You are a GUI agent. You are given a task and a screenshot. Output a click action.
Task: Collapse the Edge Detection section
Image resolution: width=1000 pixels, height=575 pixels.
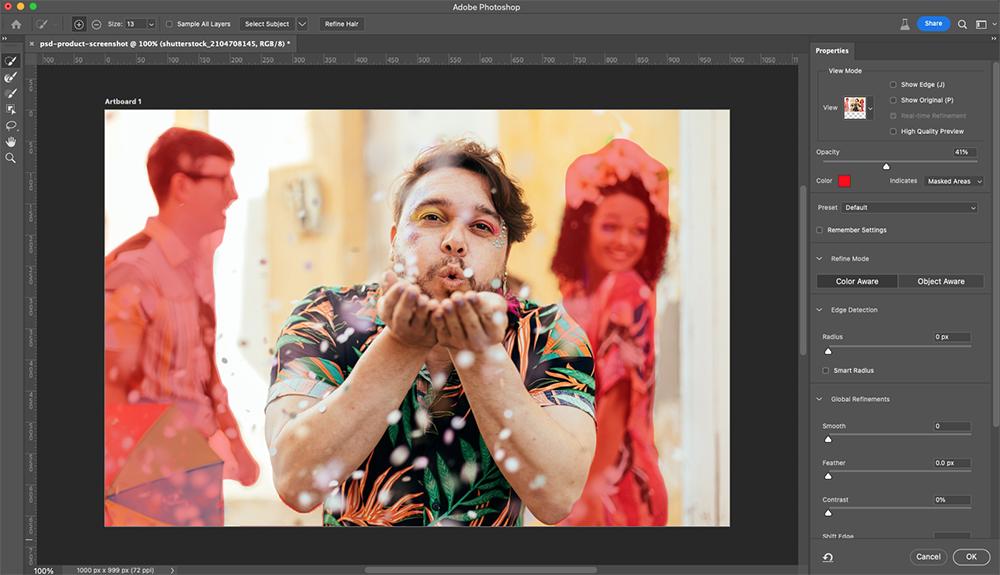(820, 310)
